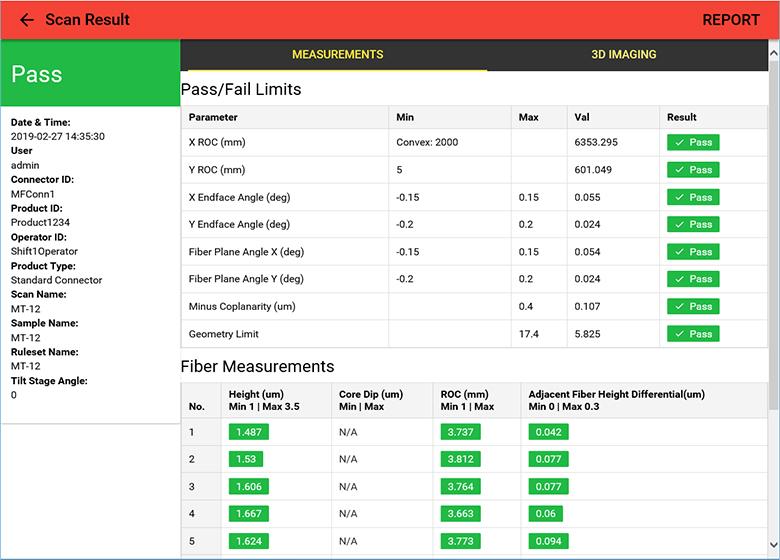This screenshot has height=560, width=780.
Task: Click the Geometry Limit value 5.825
Action: coord(587,334)
